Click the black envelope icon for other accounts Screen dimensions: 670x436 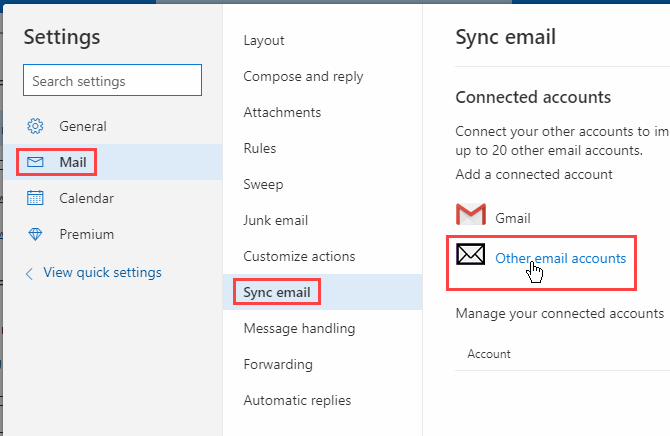coord(470,254)
